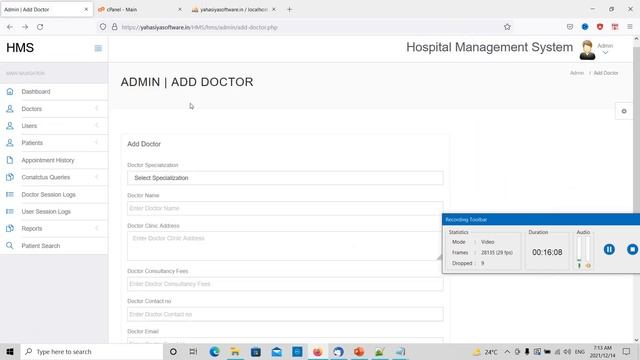Click the Doctor Session Logs list icon
The image size is (640, 360).
pyautogui.click(x=10, y=194)
